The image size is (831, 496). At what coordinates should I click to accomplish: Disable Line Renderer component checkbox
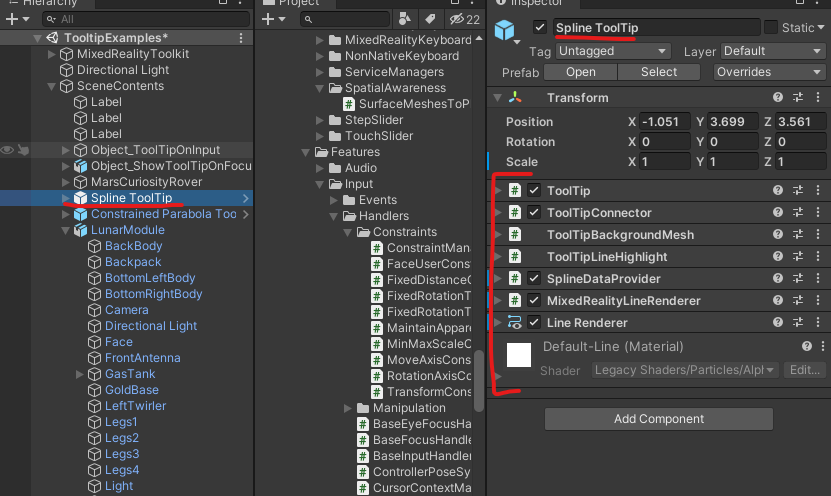click(534, 322)
